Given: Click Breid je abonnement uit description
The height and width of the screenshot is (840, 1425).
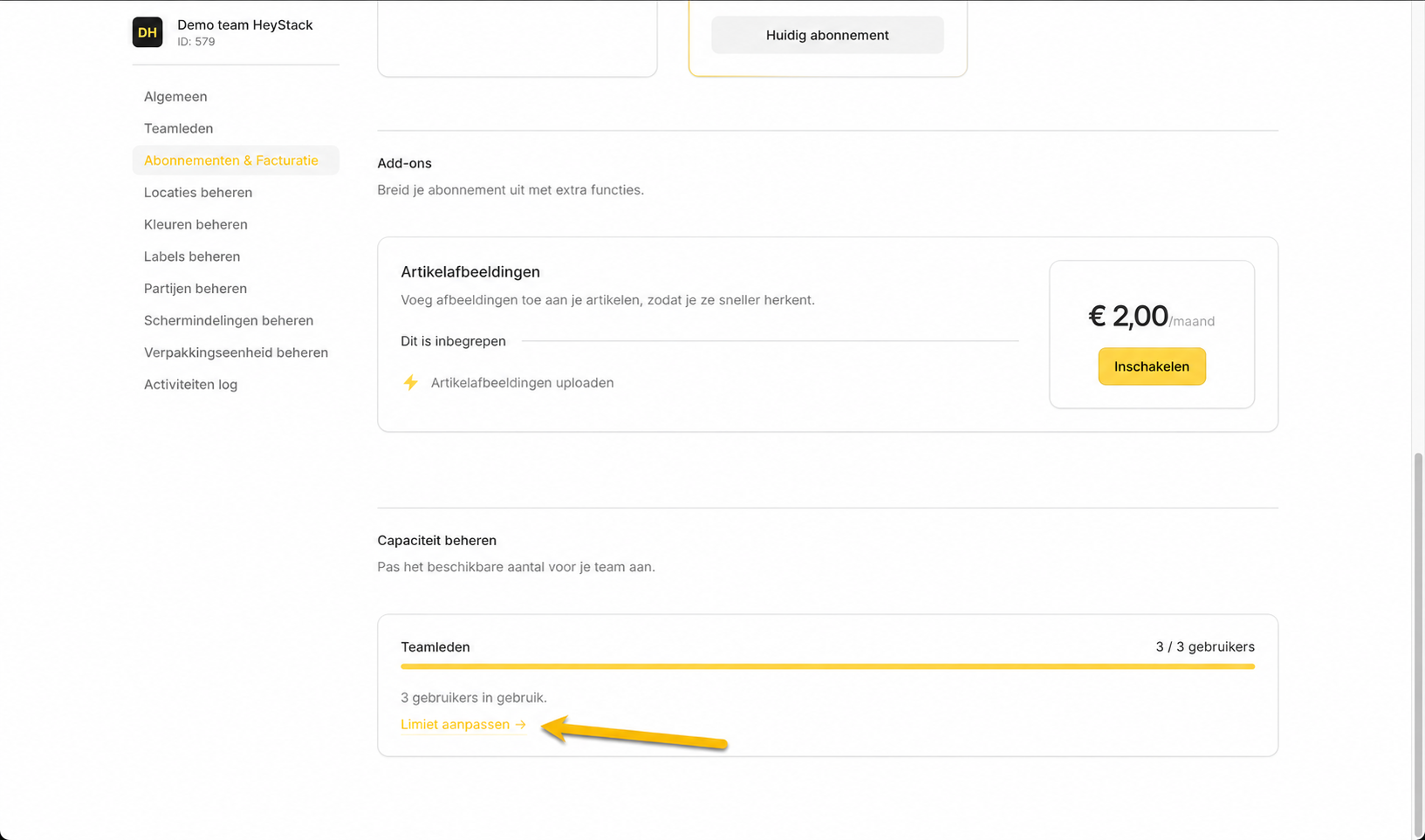Looking at the screenshot, I should (x=510, y=190).
